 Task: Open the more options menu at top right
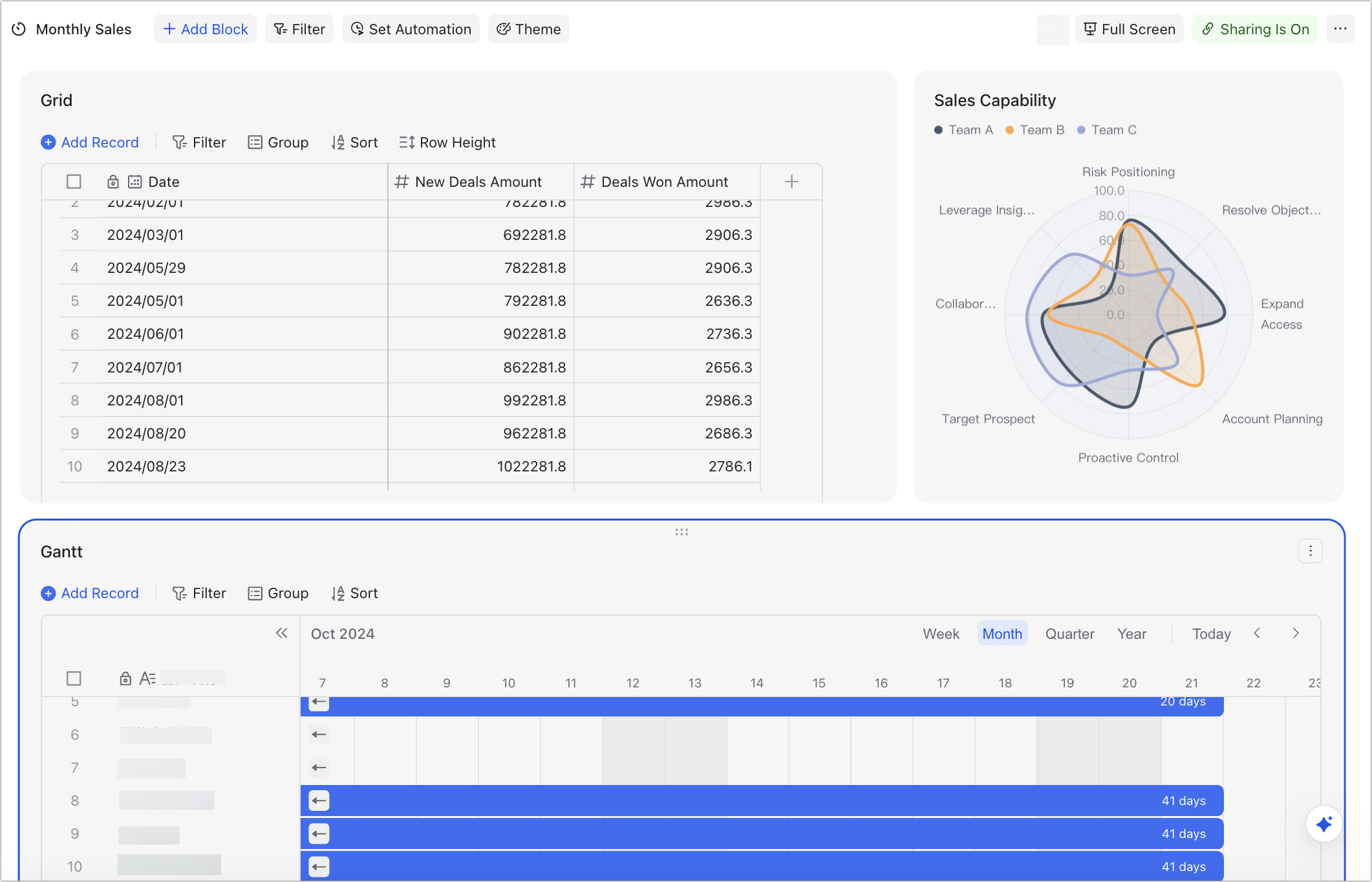pos(1340,28)
